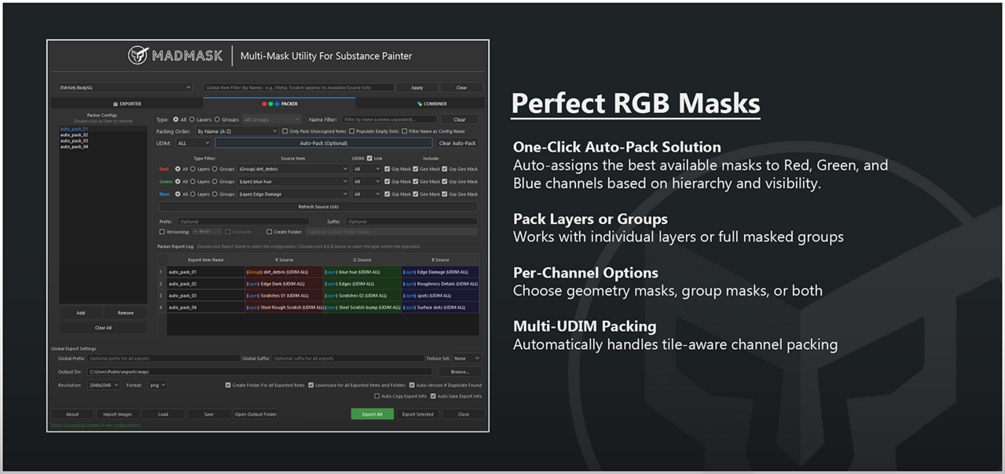The height and width of the screenshot is (474, 1005).
Task: Click the Global Item Filter input field
Action: (299, 88)
